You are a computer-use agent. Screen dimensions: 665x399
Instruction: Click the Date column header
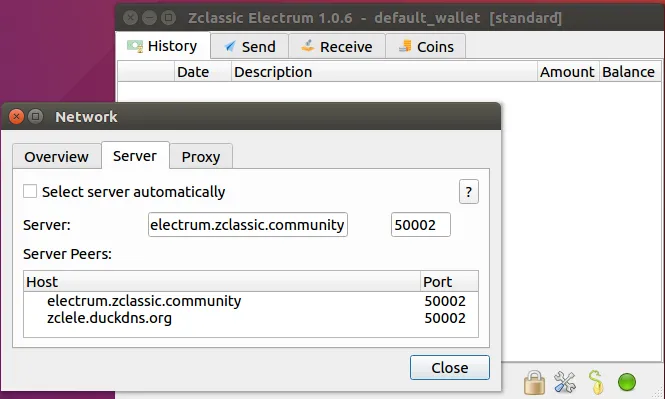[203, 72]
